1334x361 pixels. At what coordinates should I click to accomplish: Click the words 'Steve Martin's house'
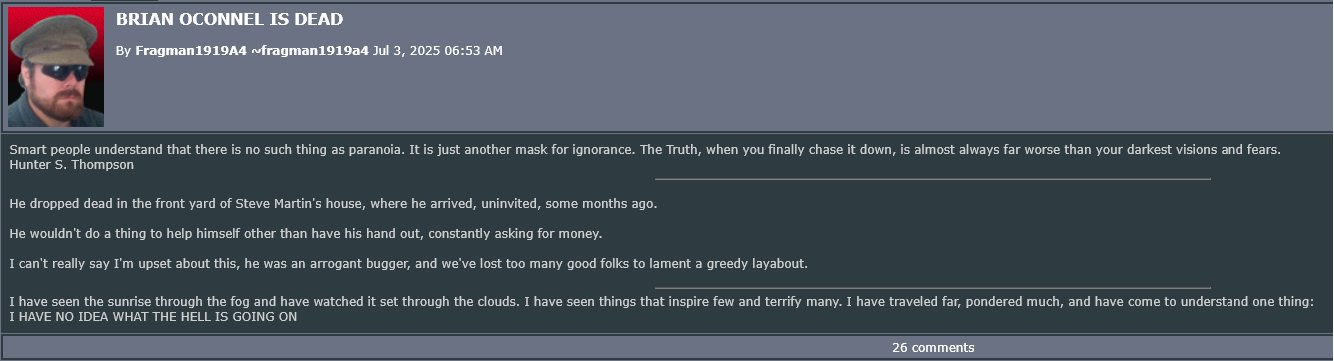pos(298,204)
